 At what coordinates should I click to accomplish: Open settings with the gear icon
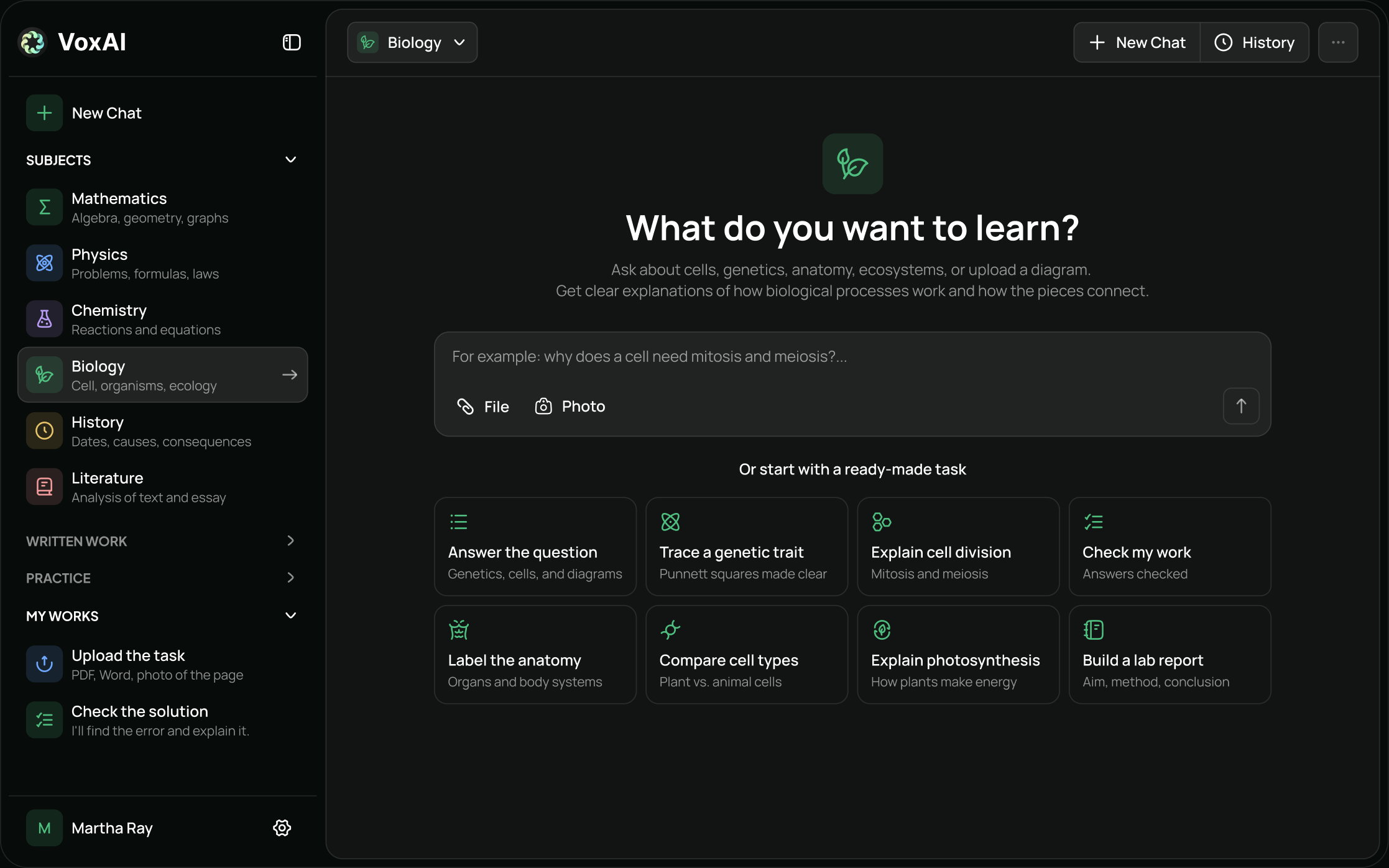(x=282, y=828)
